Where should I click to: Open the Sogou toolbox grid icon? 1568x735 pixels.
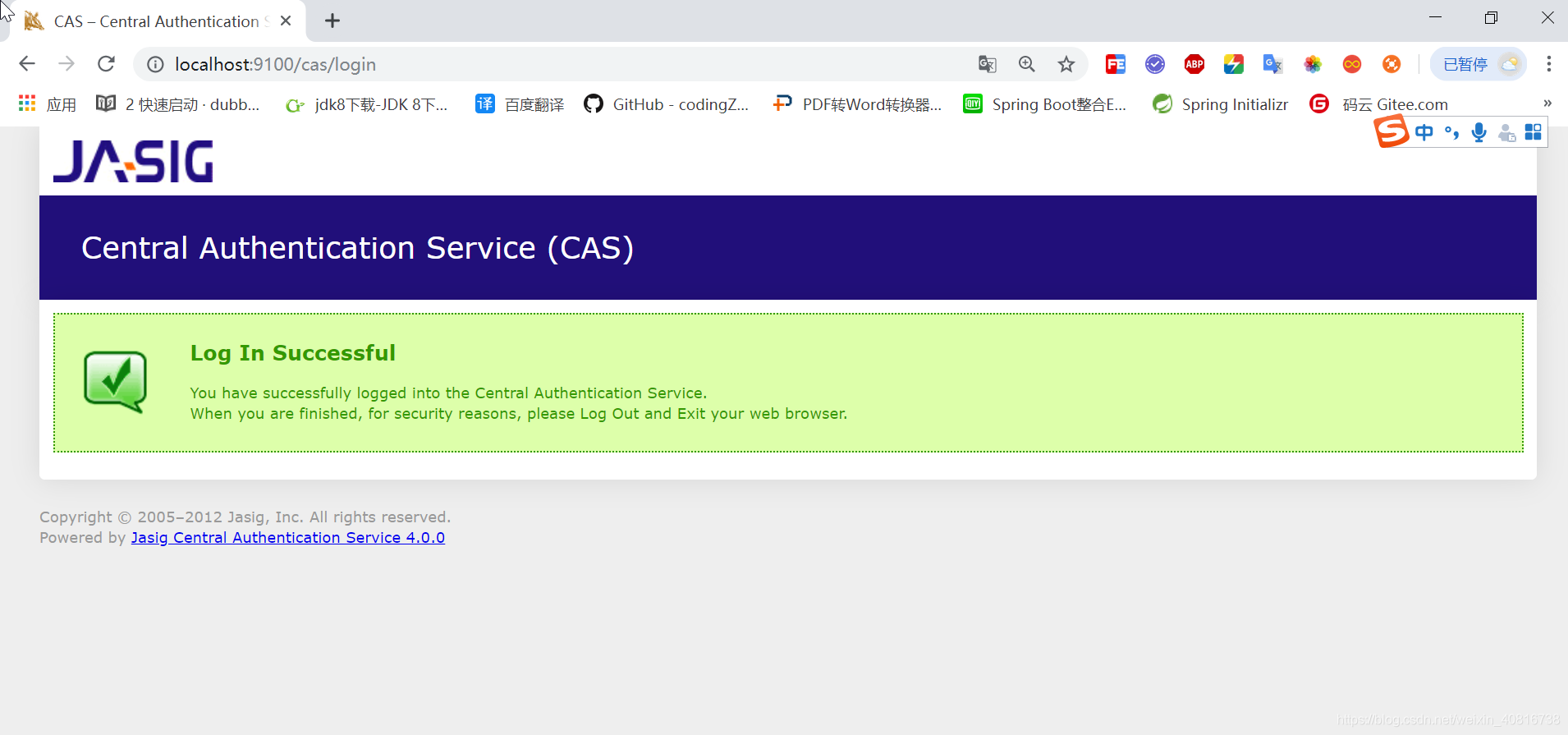tap(1534, 132)
